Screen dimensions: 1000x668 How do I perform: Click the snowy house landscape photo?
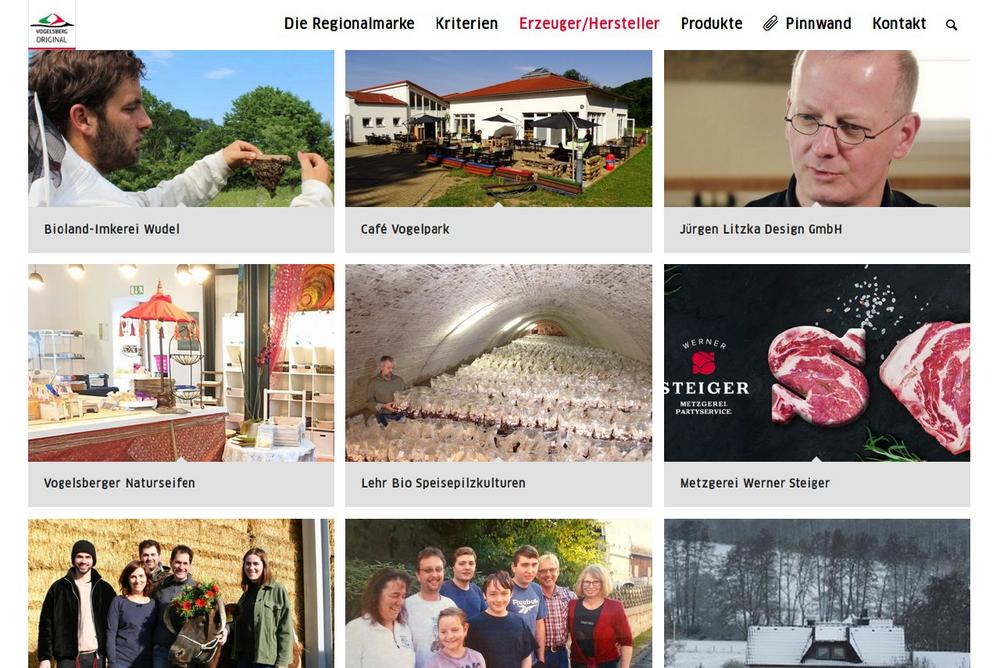817,593
